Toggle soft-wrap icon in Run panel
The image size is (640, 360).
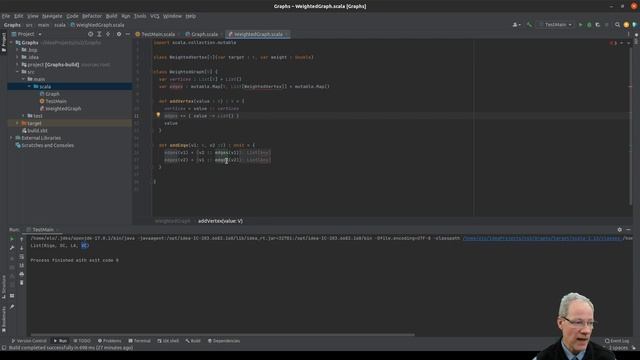click(22, 257)
